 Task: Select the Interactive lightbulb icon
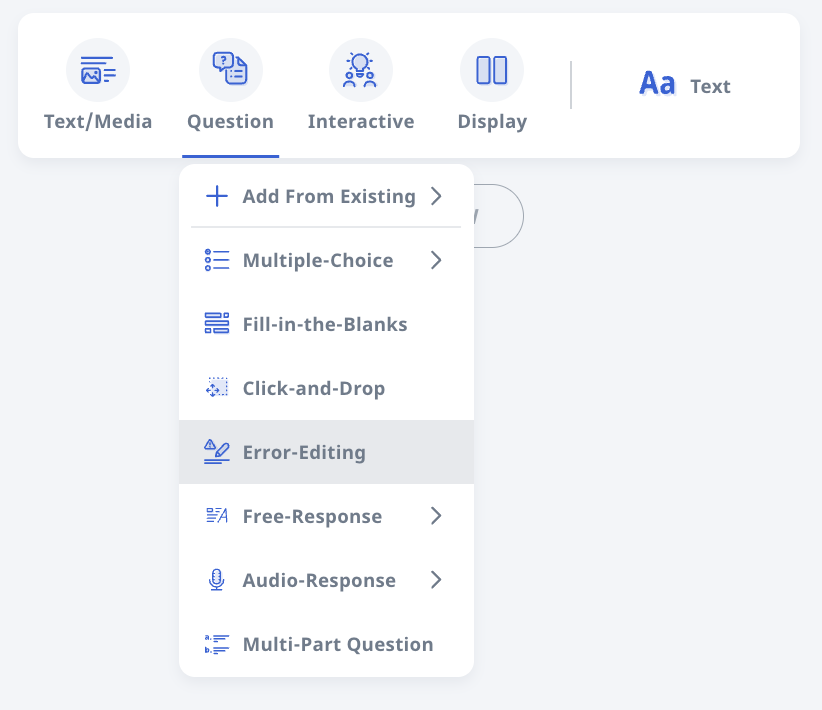tap(361, 70)
